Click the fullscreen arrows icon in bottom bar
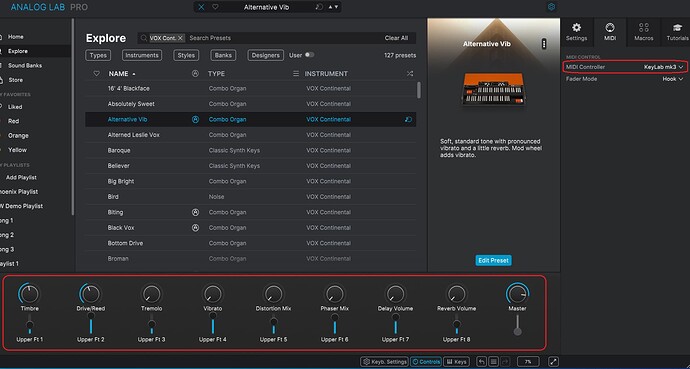 coord(553,362)
